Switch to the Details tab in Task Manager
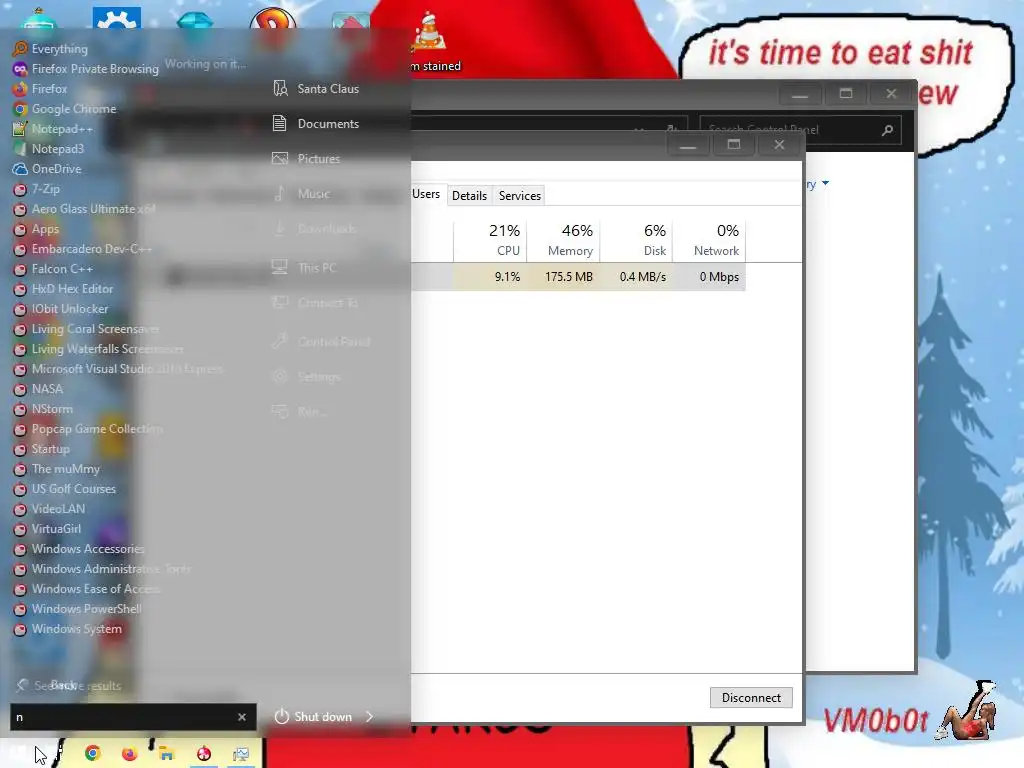 point(470,195)
